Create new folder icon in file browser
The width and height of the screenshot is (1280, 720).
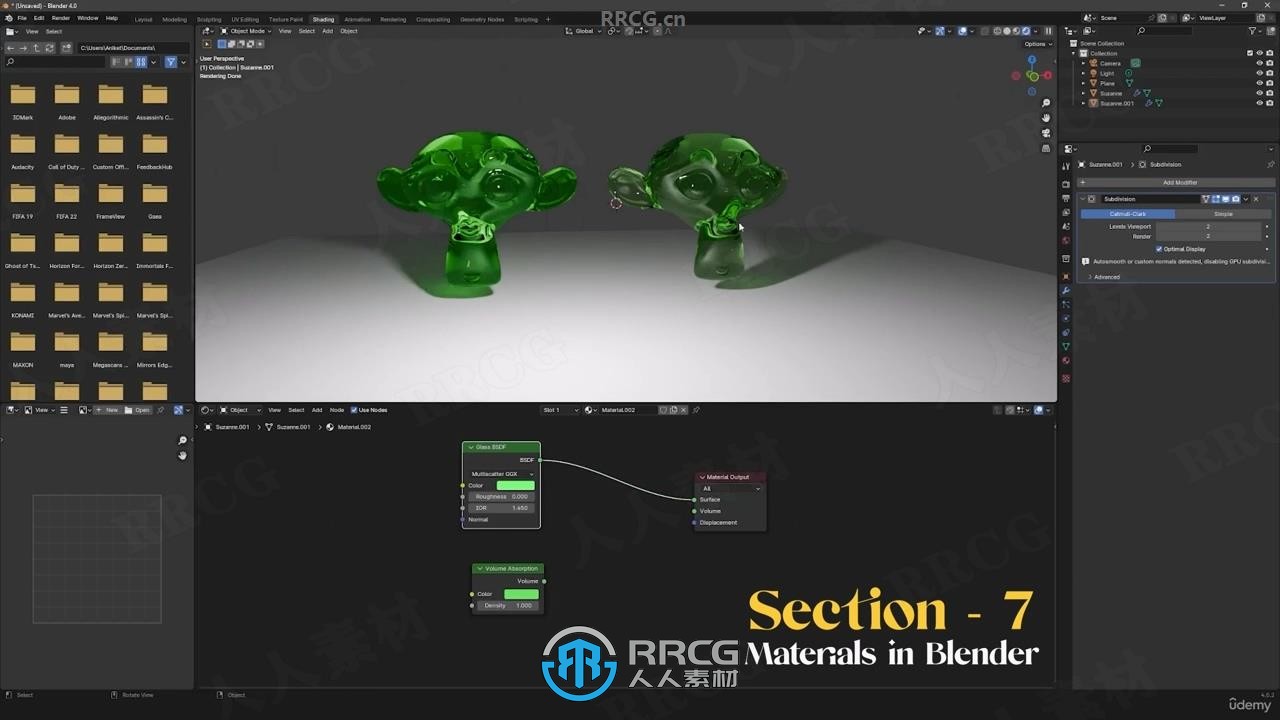[67, 48]
